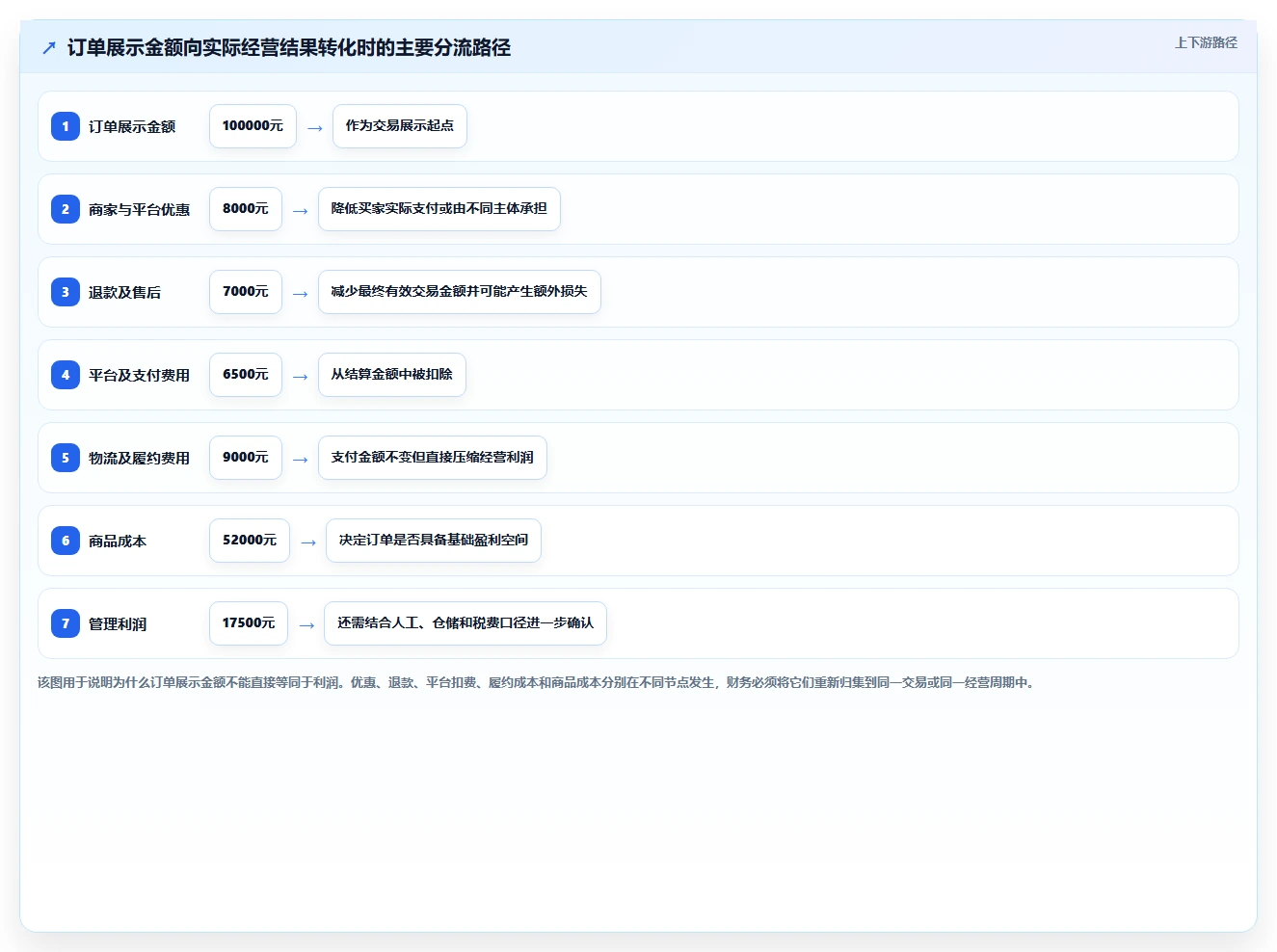The height and width of the screenshot is (952, 1277).
Task: Click the title 订单展示金额向实际经营结果转化时的主要分流路径
Action: tap(289, 47)
